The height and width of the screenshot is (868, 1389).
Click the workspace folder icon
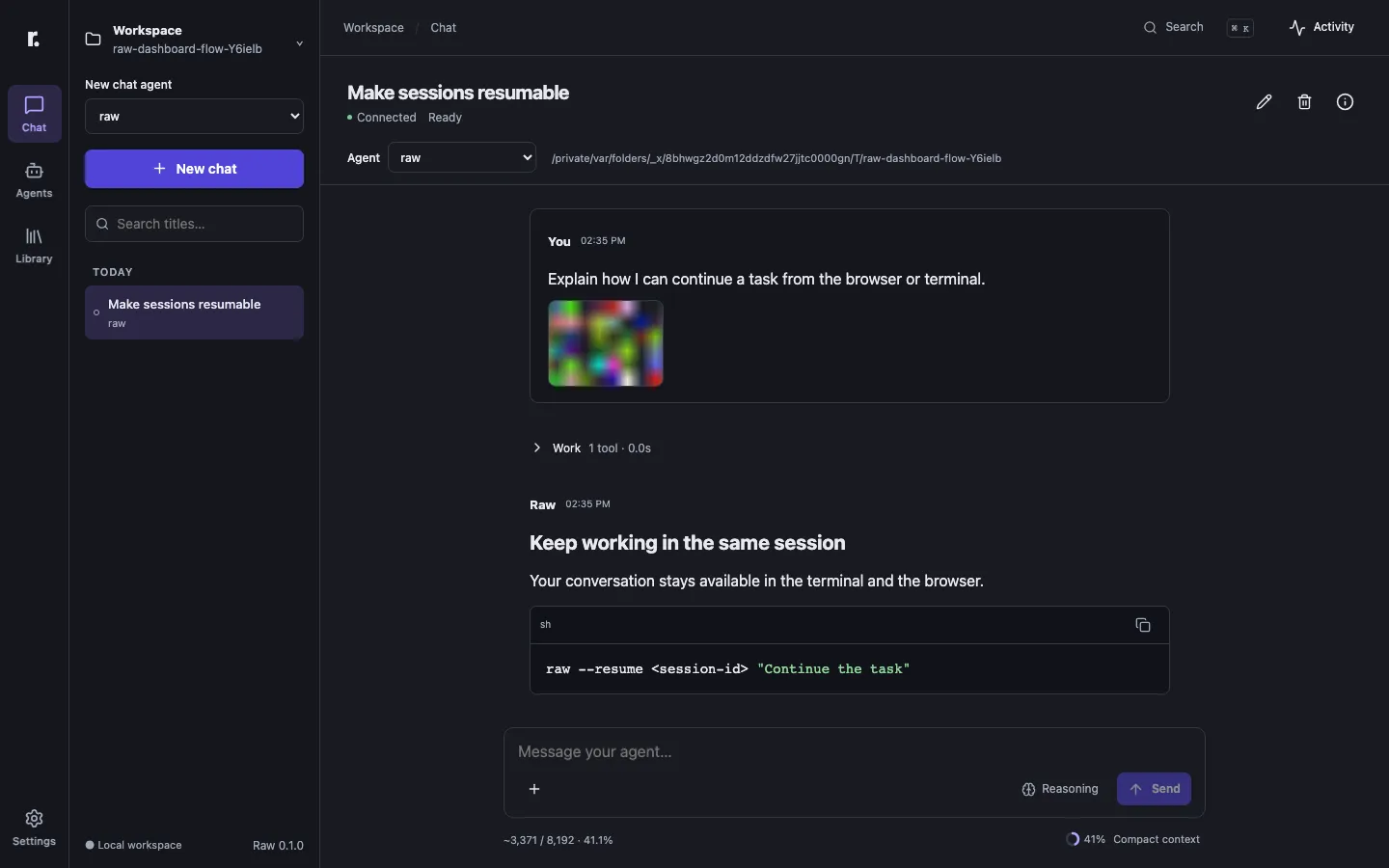[94, 40]
